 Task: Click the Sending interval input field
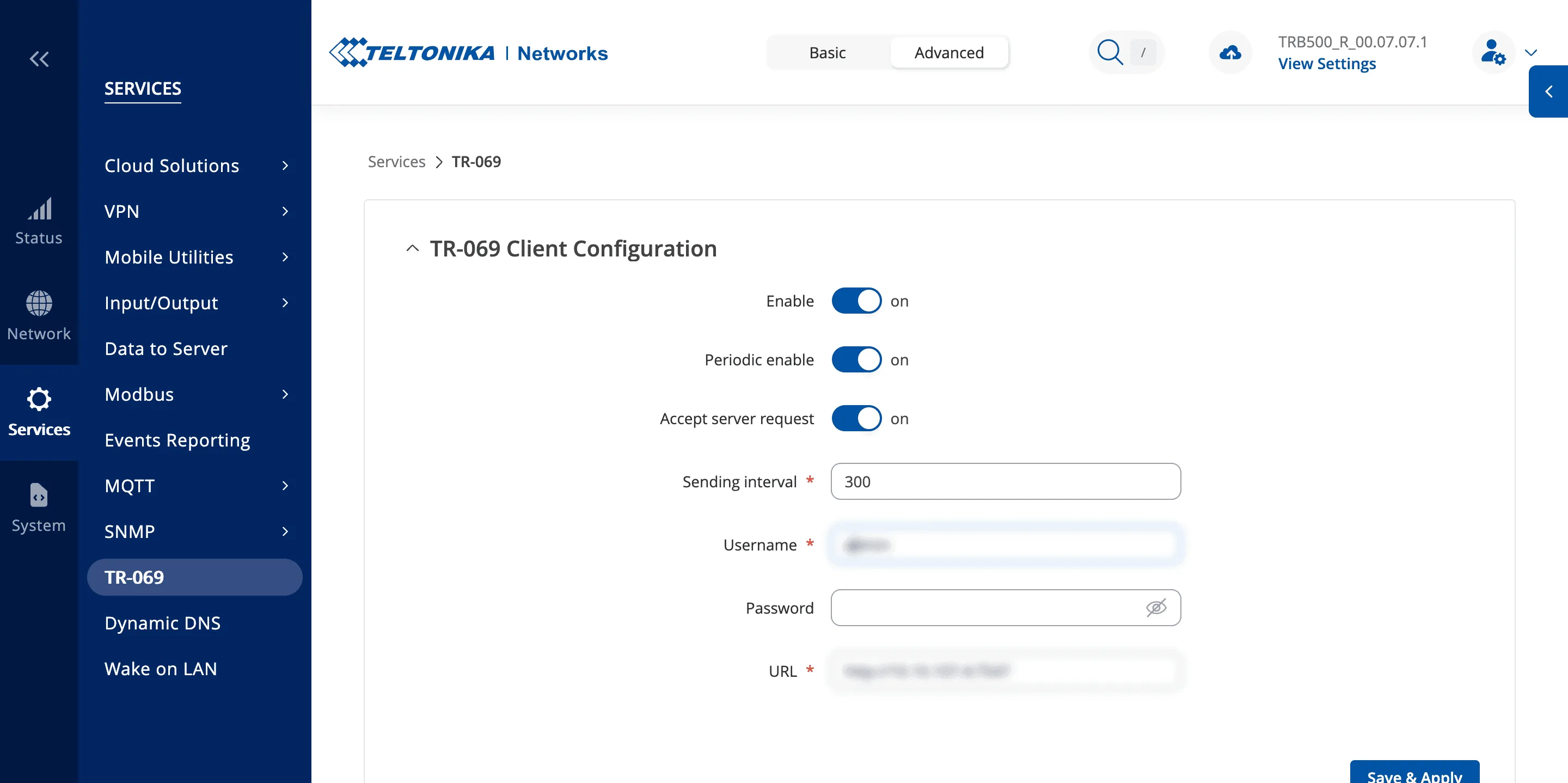coord(1006,481)
